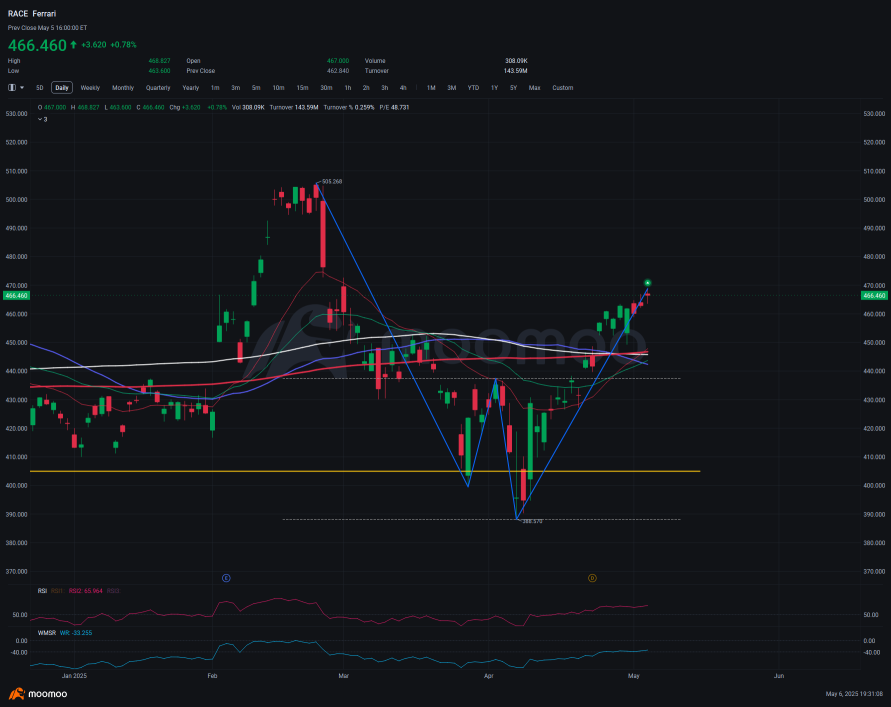The height and width of the screenshot is (707, 891).
Task: Click the last price 466.460 in the header
Action: [38, 45]
